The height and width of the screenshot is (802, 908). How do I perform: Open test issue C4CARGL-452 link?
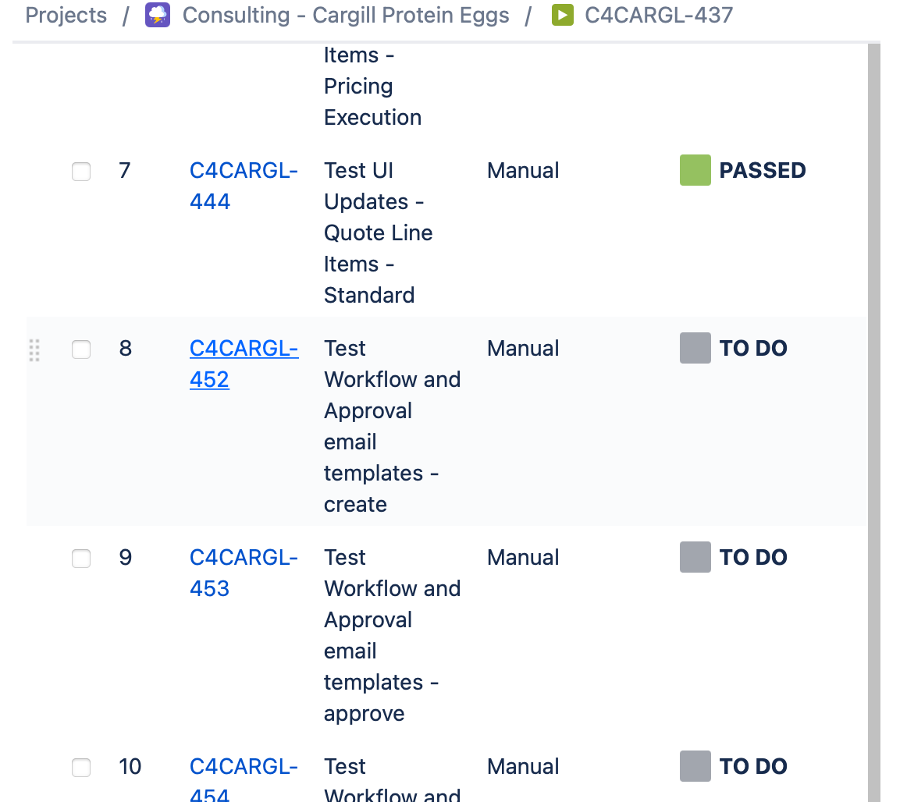pos(243,363)
